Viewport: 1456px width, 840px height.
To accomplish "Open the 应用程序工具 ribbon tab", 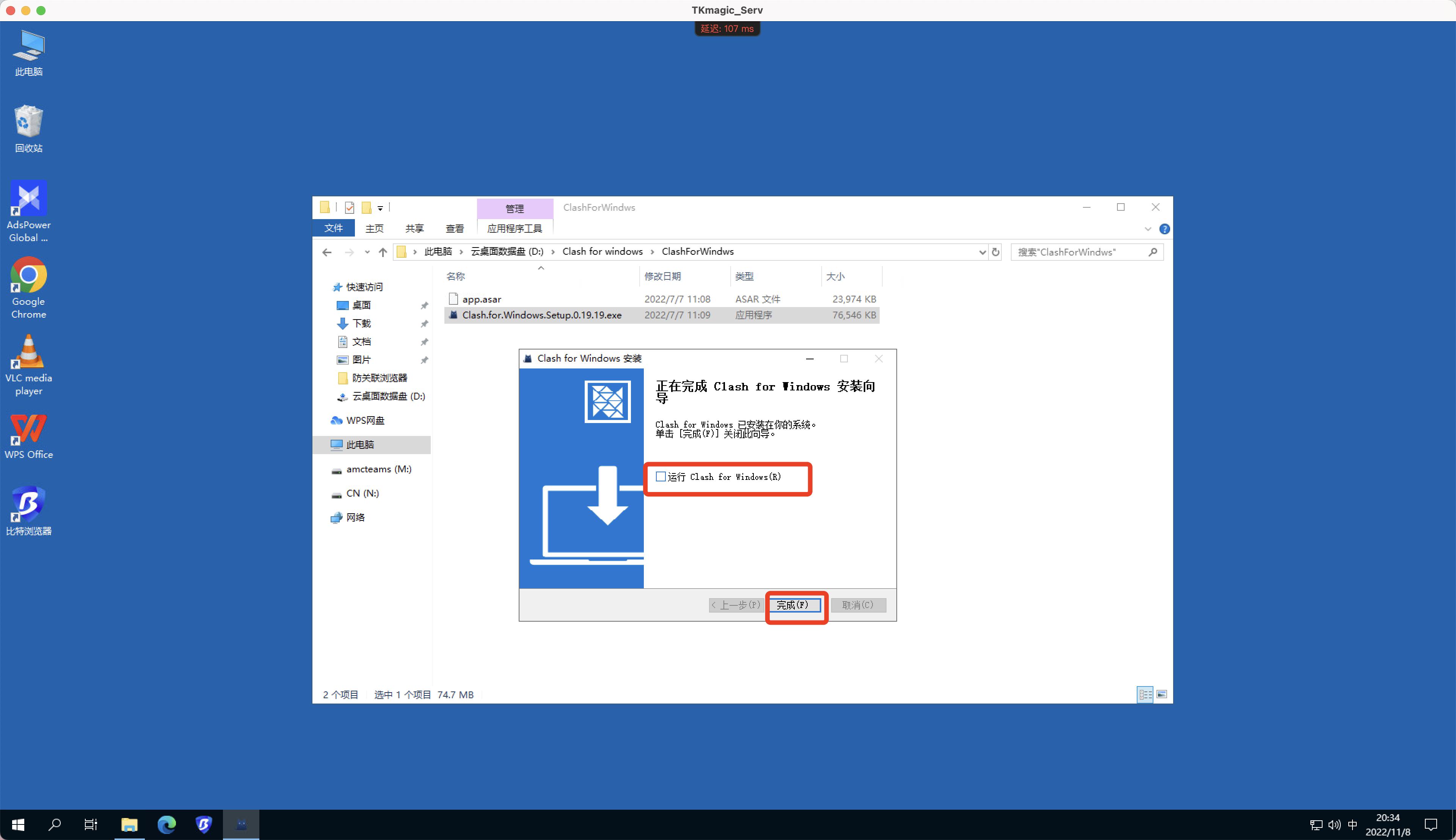I will click(514, 228).
